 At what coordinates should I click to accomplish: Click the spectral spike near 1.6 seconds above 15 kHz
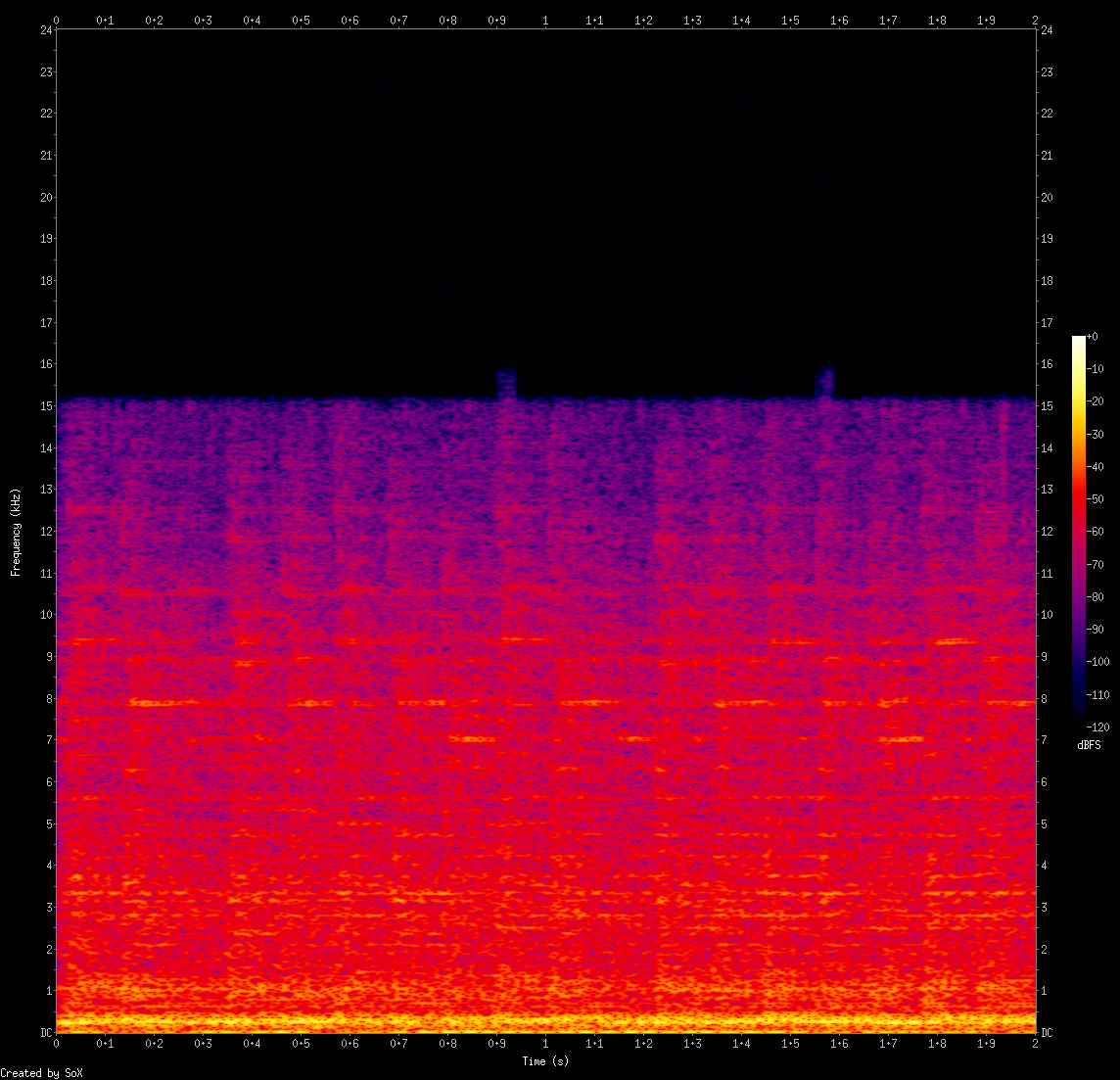click(x=824, y=382)
